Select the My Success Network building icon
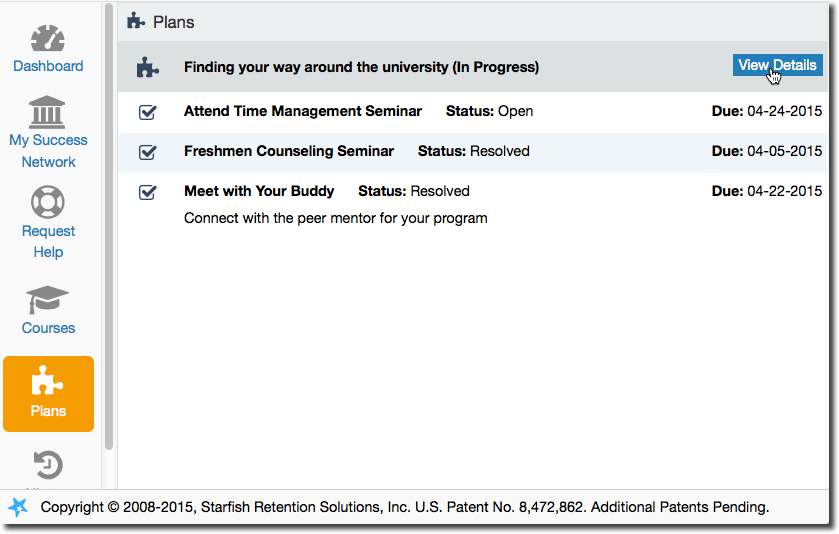839x534 pixels. pyautogui.click(x=47, y=112)
